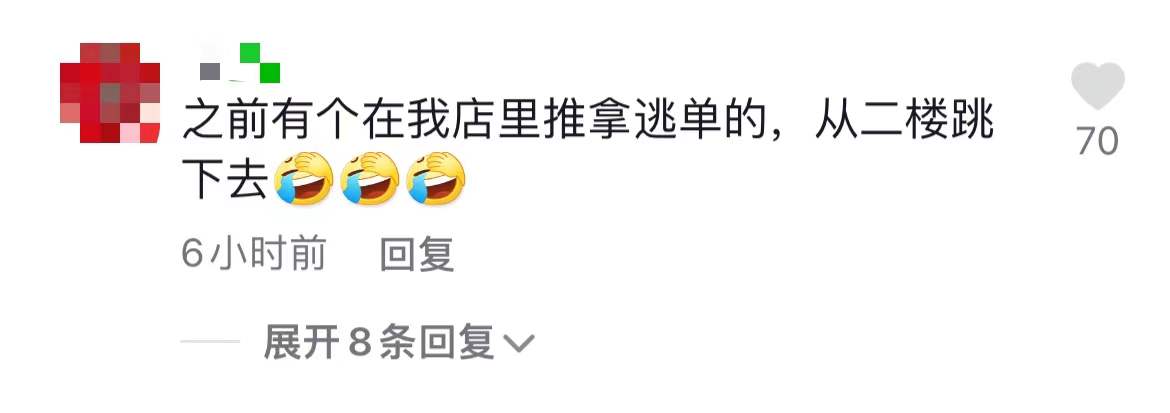Click the gray divider line before 展开
The width and height of the screenshot is (1170, 413).
[x=210, y=342]
